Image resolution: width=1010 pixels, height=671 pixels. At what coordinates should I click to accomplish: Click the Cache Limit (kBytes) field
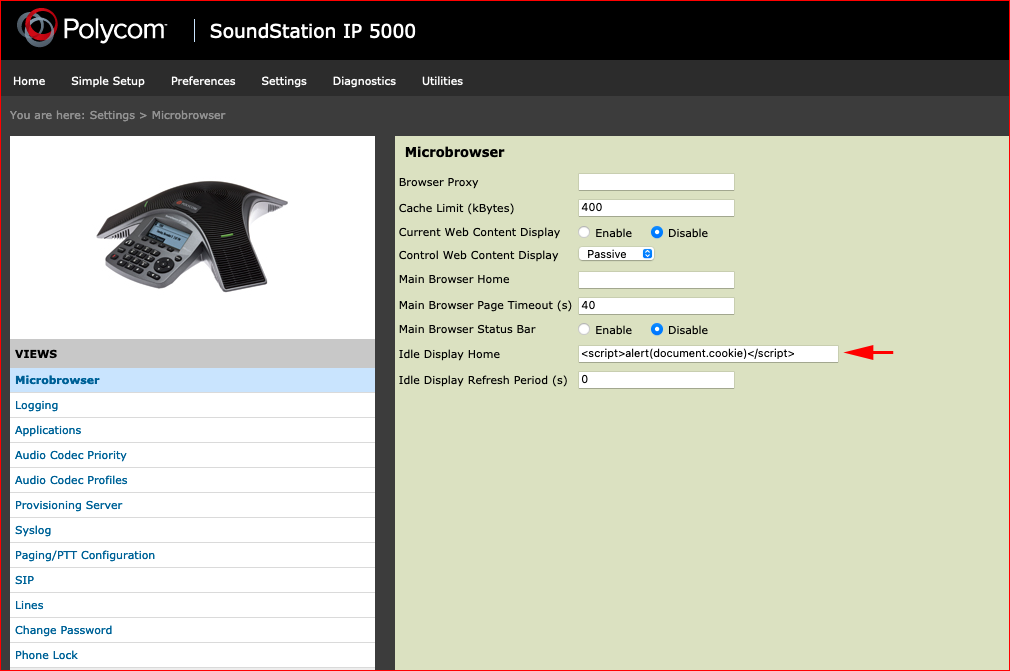click(x=656, y=207)
